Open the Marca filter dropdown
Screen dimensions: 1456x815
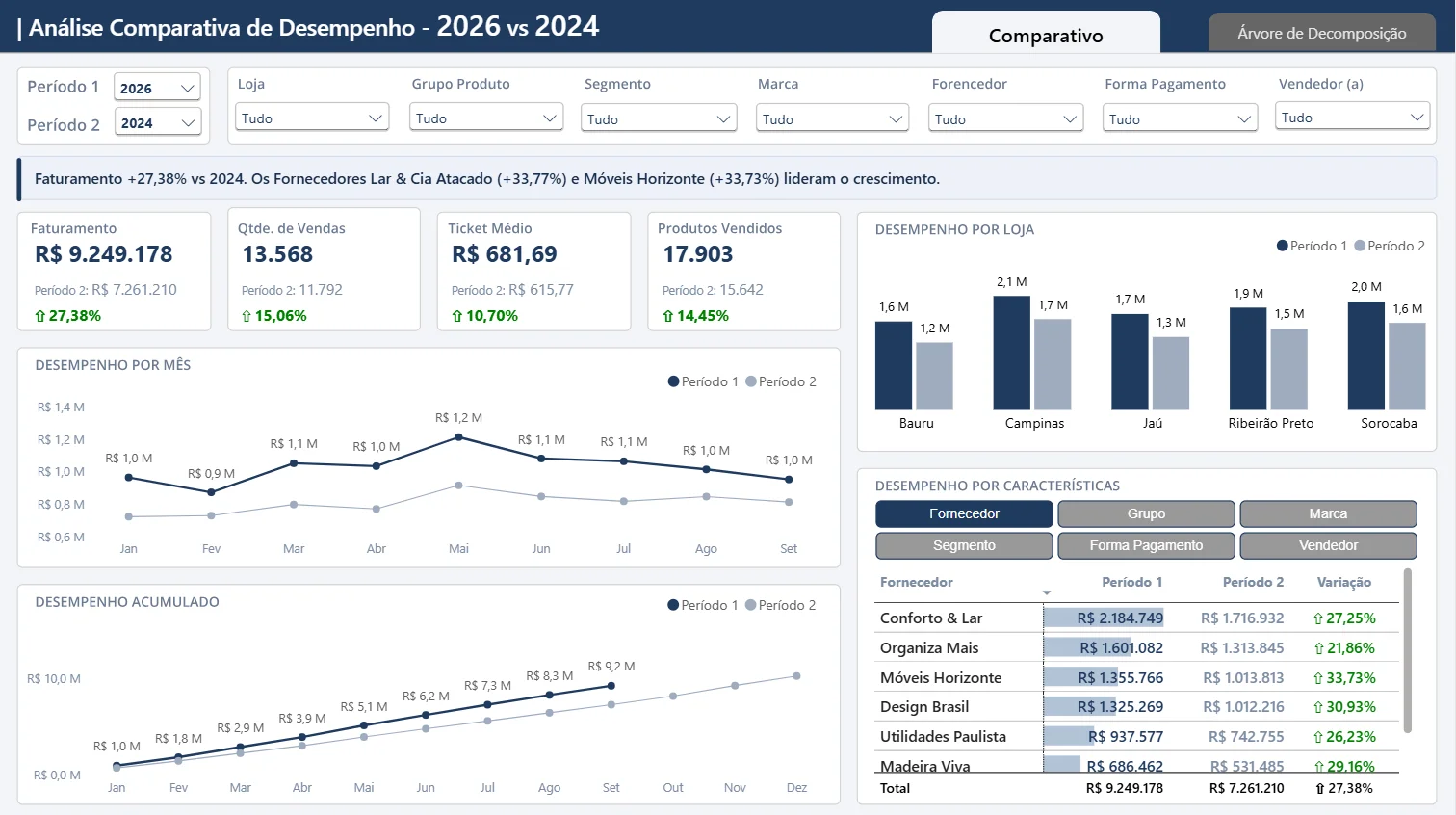coord(833,118)
